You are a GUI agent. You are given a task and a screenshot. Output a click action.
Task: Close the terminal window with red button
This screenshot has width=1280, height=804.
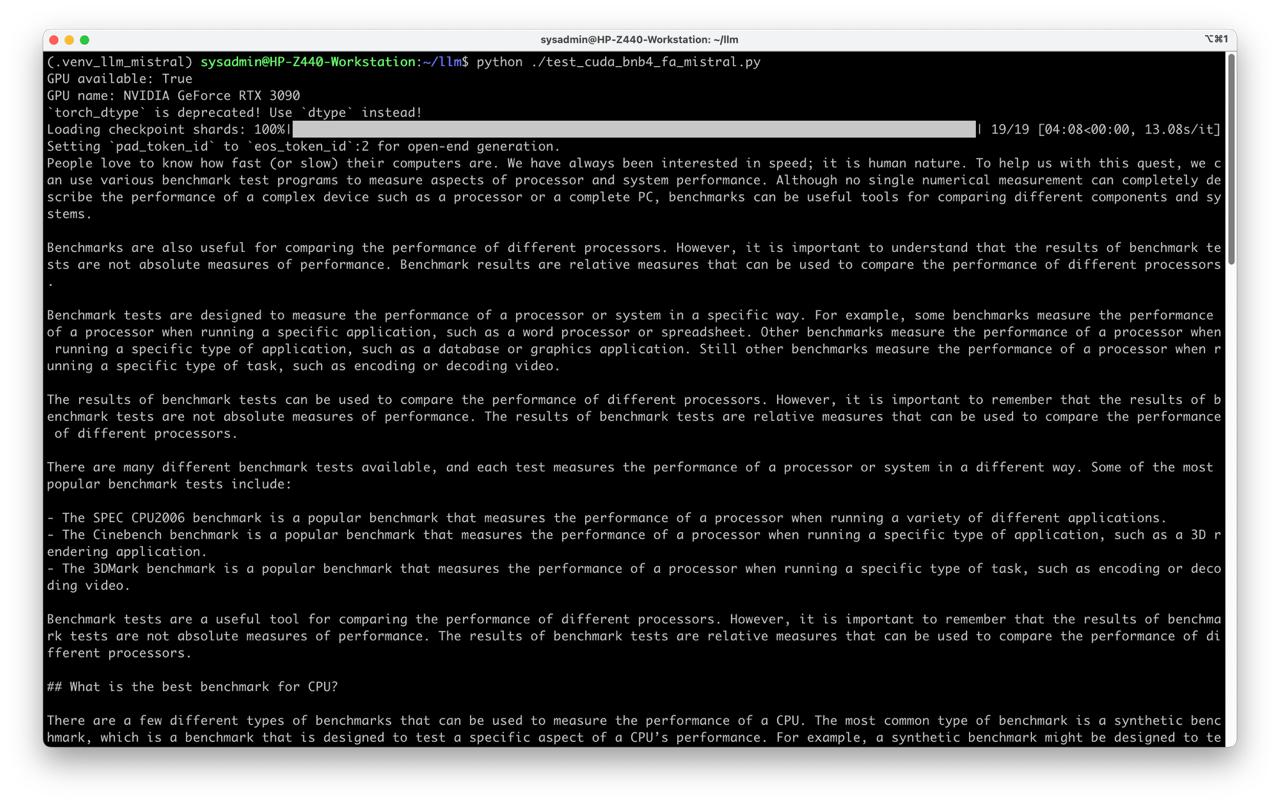point(54,40)
